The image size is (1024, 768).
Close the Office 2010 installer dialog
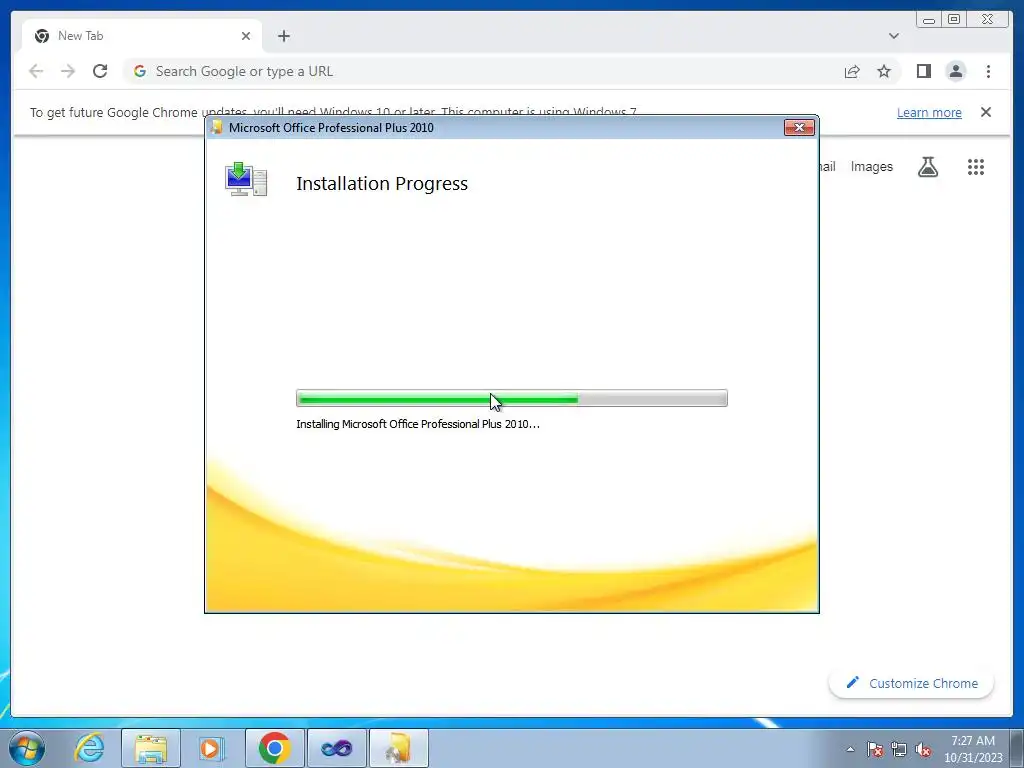pos(799,127)
